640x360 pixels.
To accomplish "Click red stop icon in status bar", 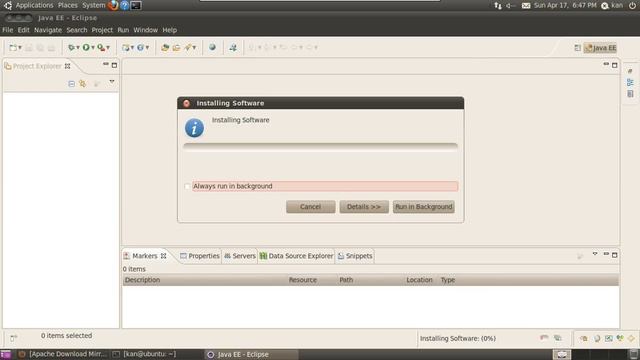I will pos(544,338).
